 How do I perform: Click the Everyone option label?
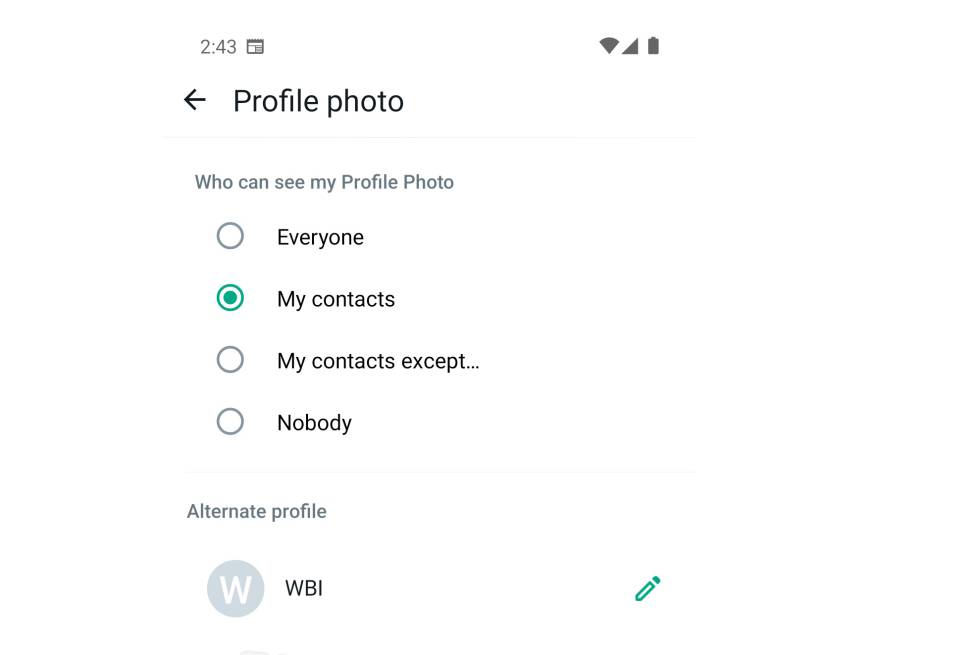(320, 238)
